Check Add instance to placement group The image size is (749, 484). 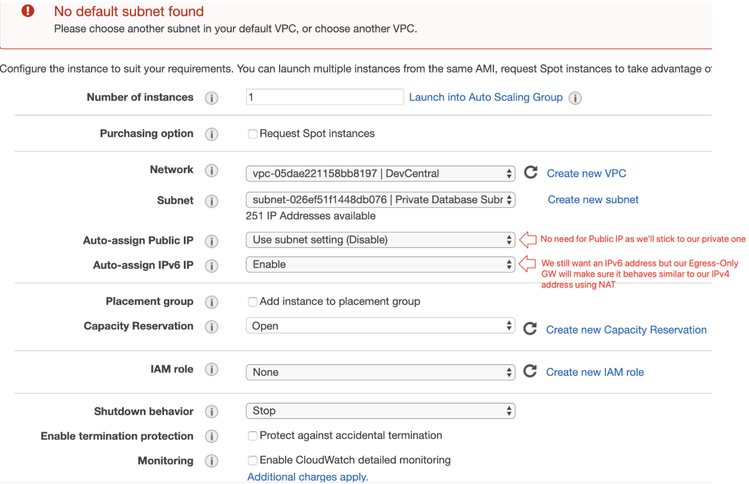[252, 302]
